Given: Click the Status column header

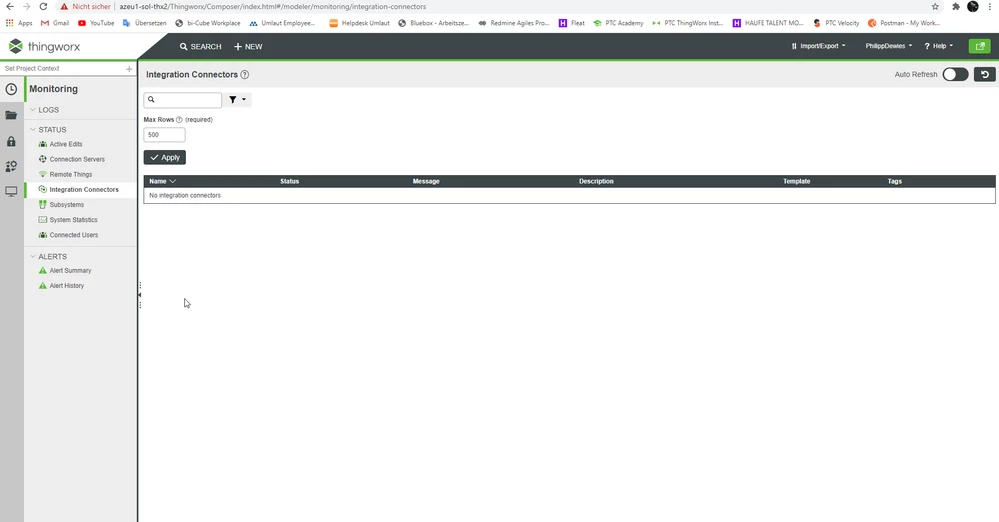Looking at the screenshot, I should tap(289, 182).
